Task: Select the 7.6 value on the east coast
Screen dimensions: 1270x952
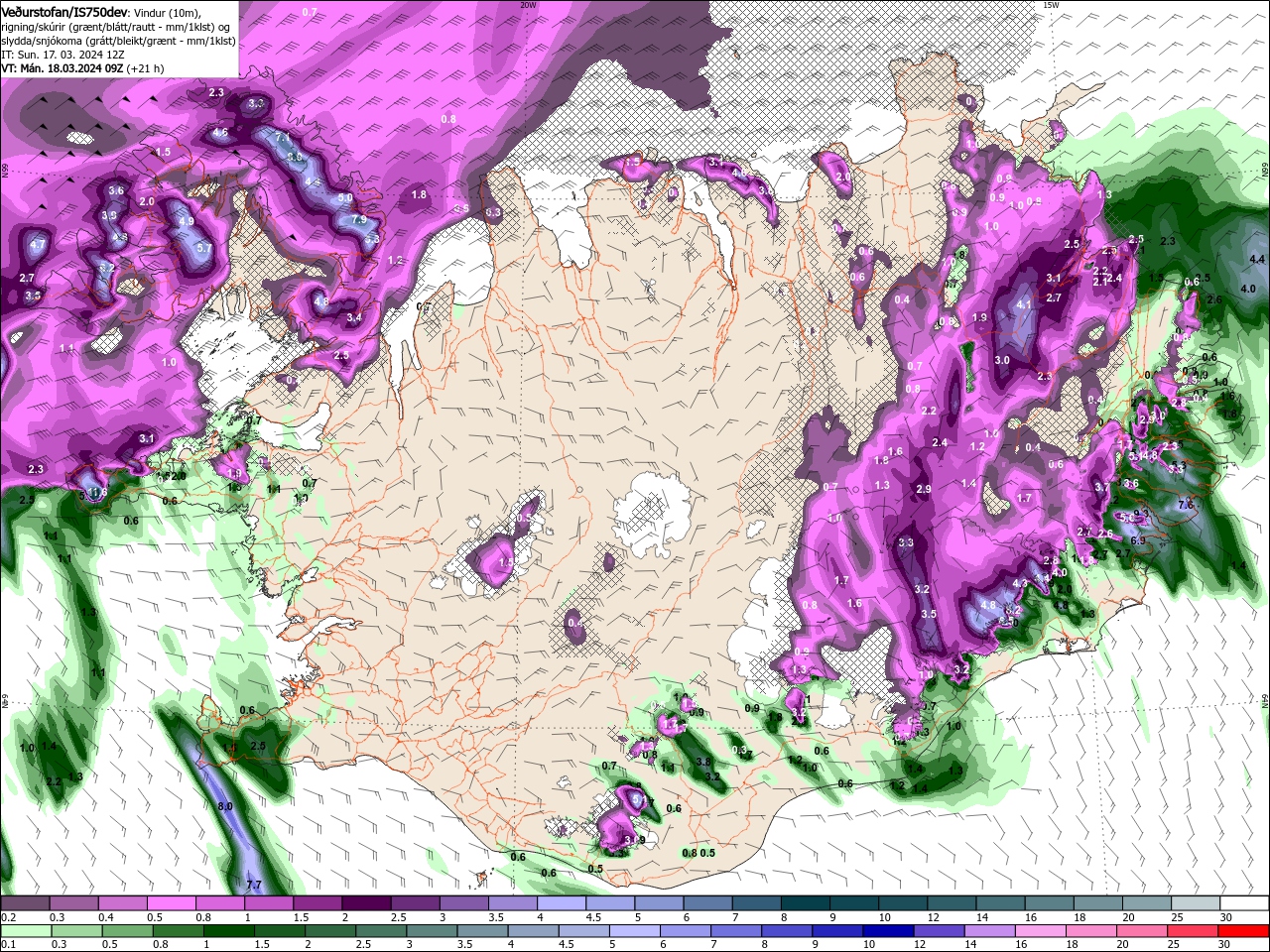Action: pos(1186,505)
